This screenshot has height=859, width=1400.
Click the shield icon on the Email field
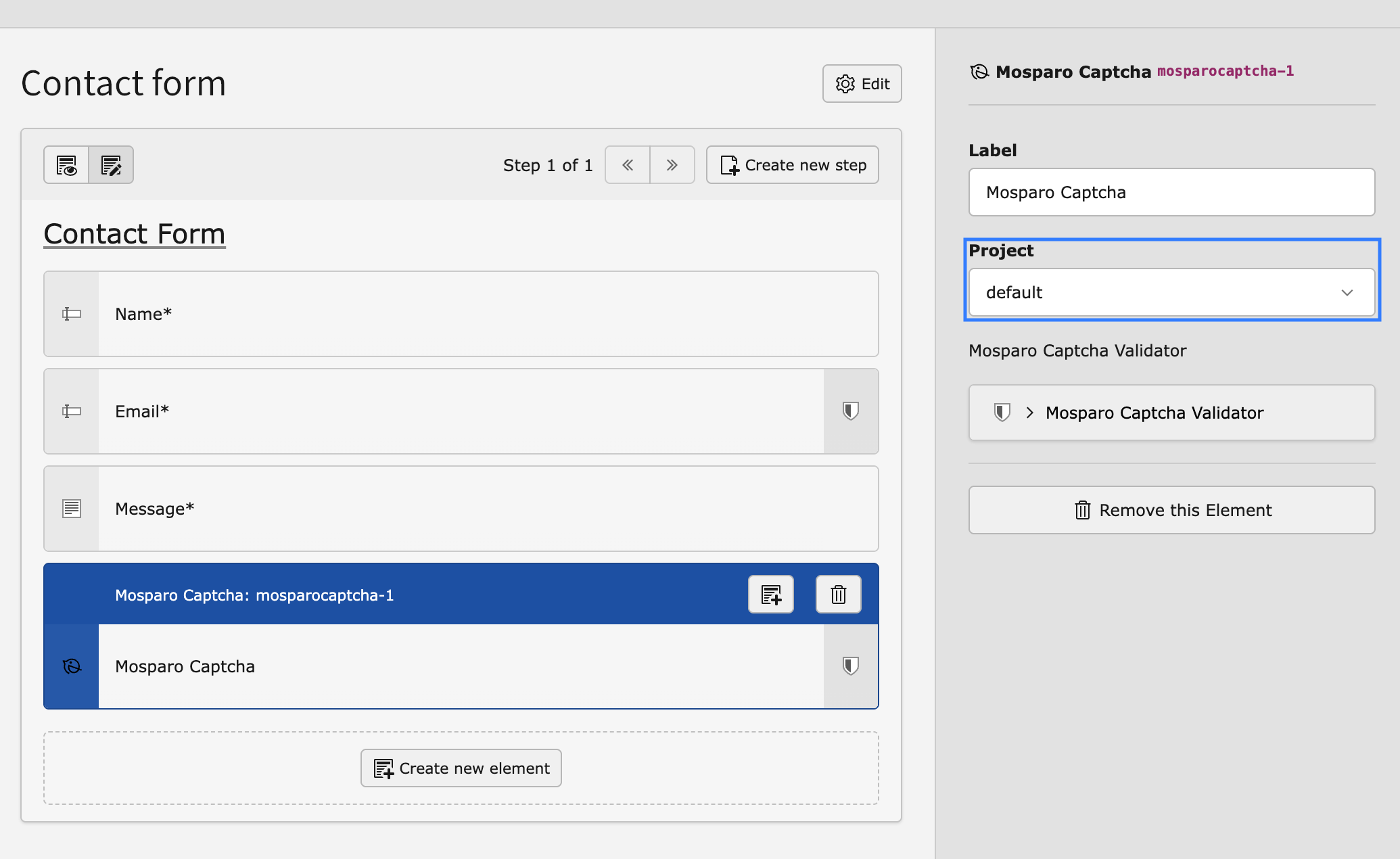(x=850, y=411)
